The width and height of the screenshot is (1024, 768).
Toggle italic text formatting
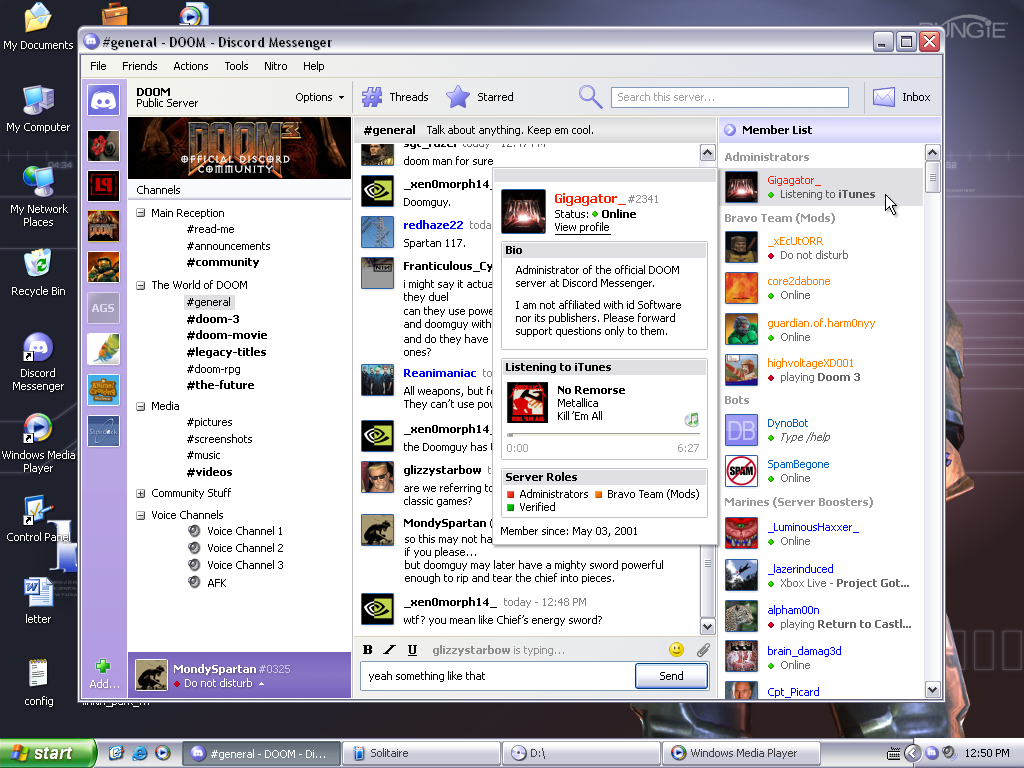[x=390, y=650]
